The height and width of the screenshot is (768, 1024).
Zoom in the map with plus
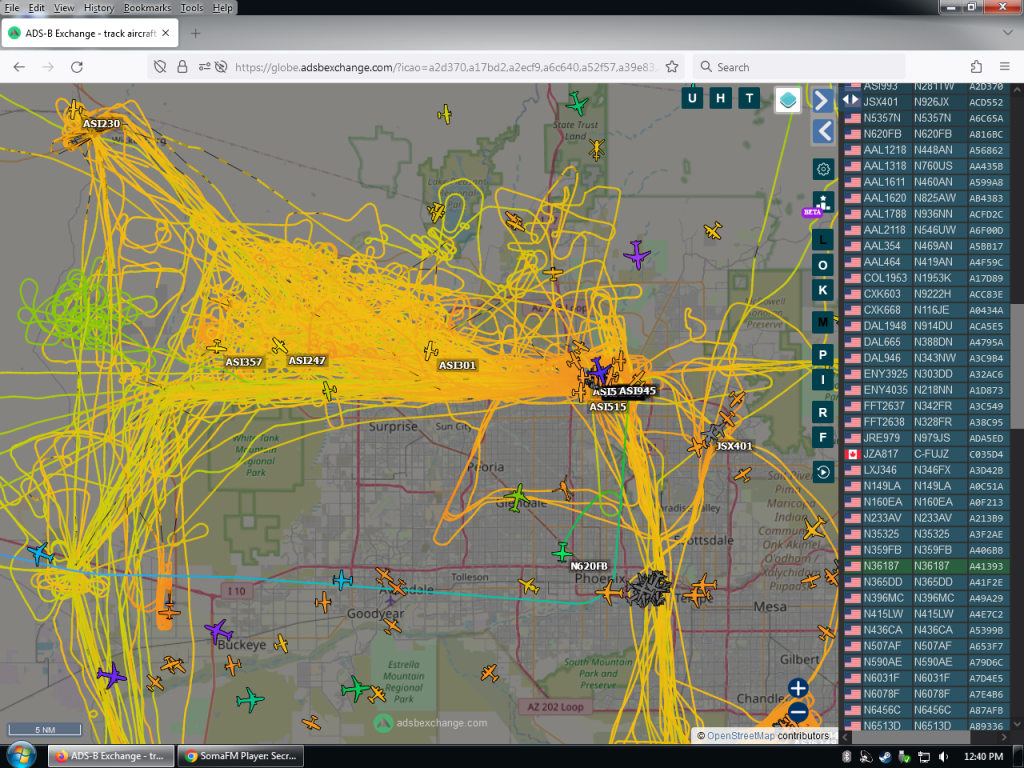(x=797, y=688)
